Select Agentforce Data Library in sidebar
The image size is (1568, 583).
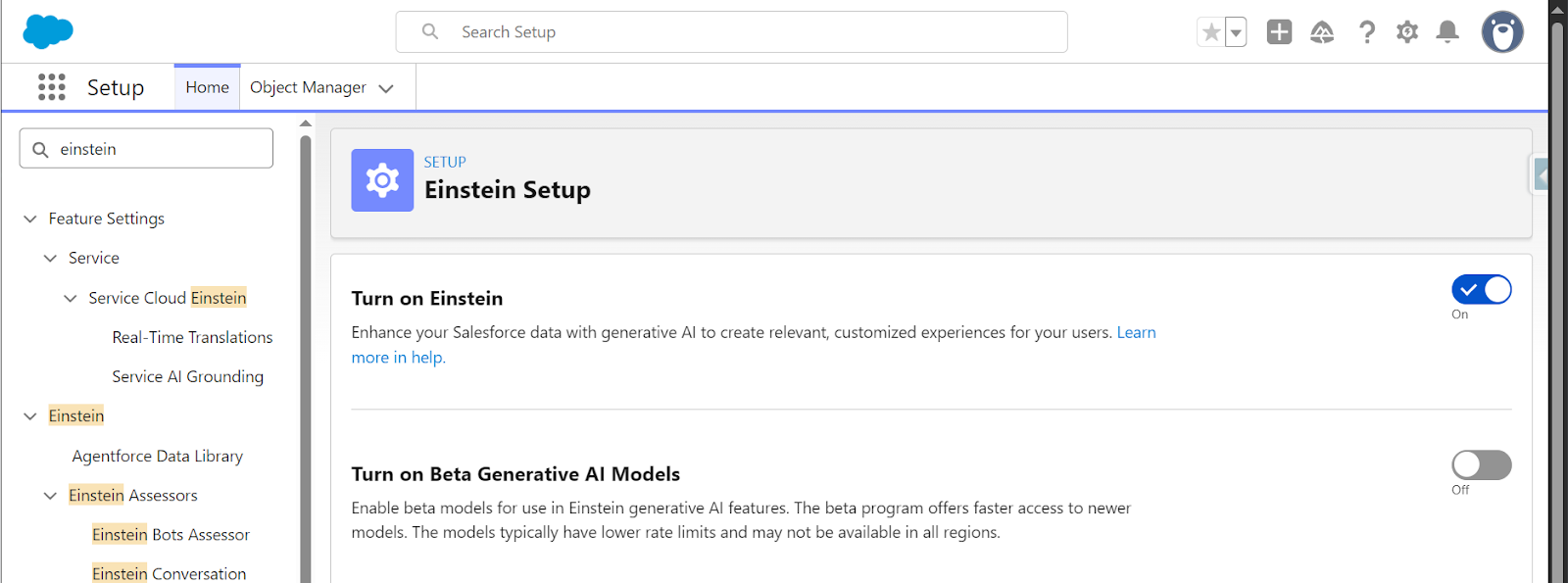point(157,456)
